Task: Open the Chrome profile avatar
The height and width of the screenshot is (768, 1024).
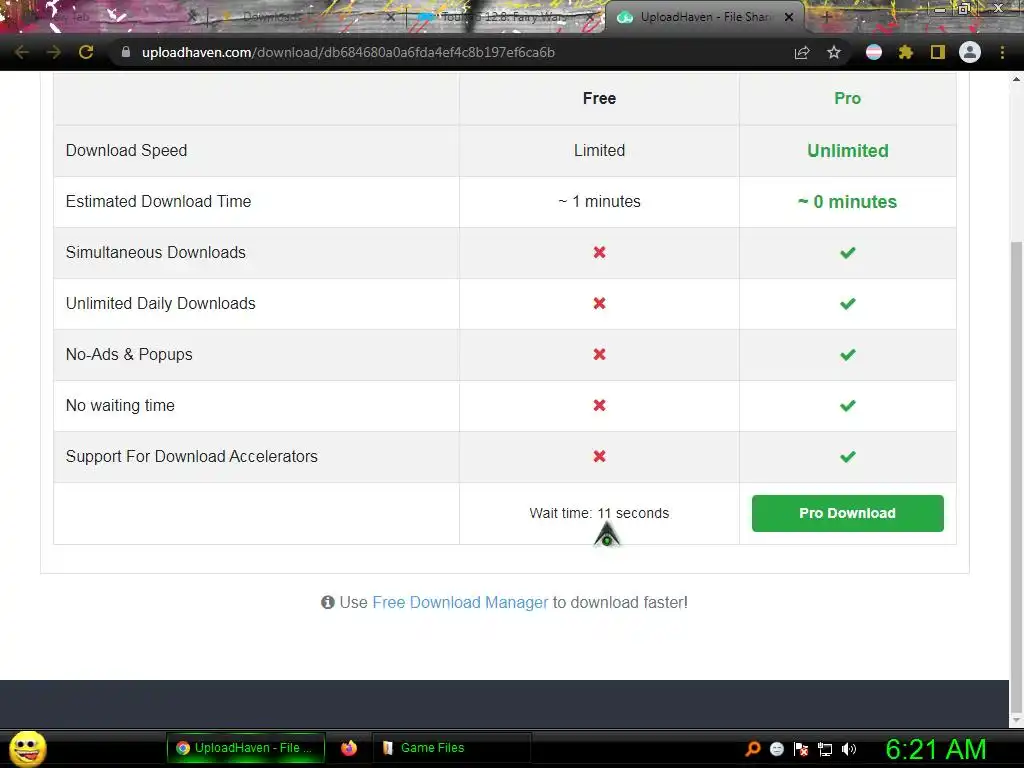Action: (970, 52)
